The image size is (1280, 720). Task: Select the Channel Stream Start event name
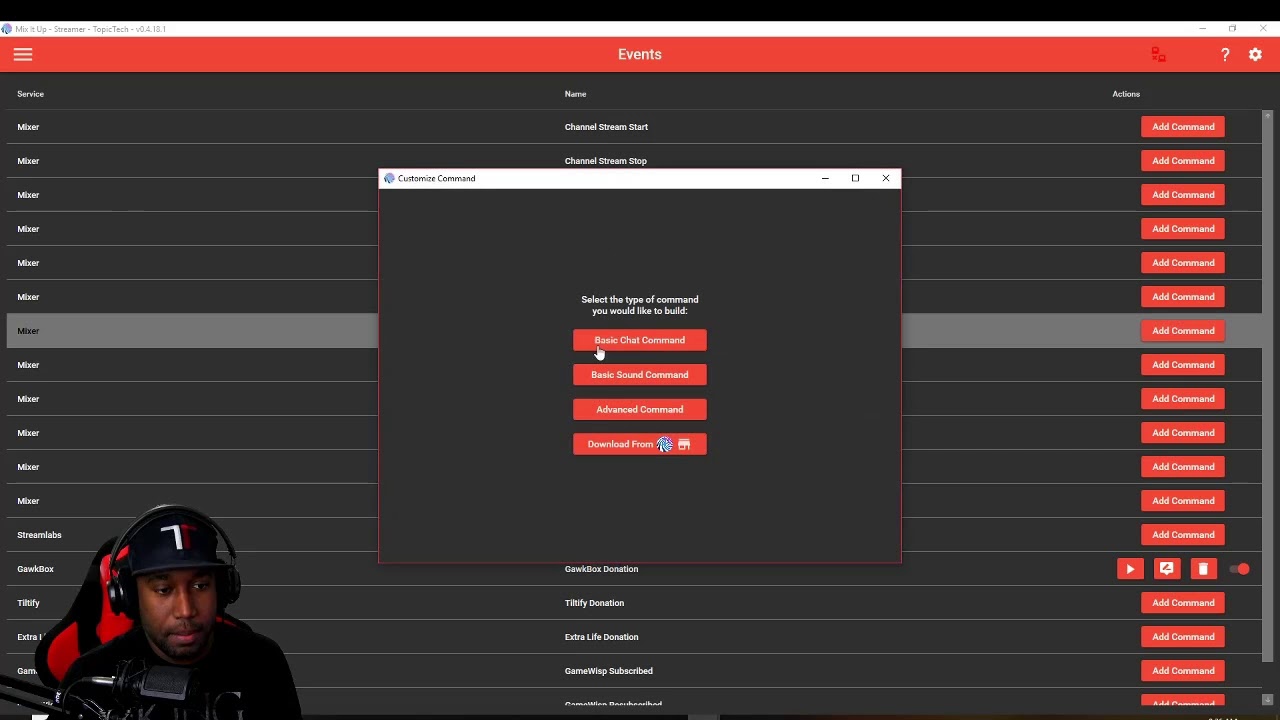[606, 127]
